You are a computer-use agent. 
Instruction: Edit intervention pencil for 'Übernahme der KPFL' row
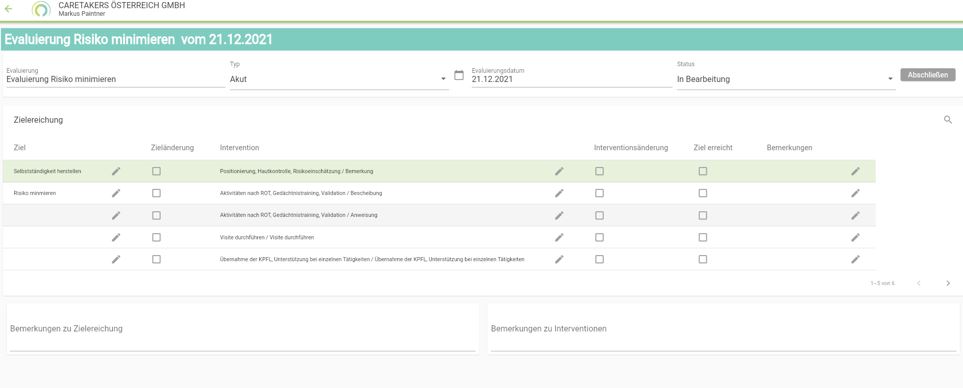coord(559,259)
